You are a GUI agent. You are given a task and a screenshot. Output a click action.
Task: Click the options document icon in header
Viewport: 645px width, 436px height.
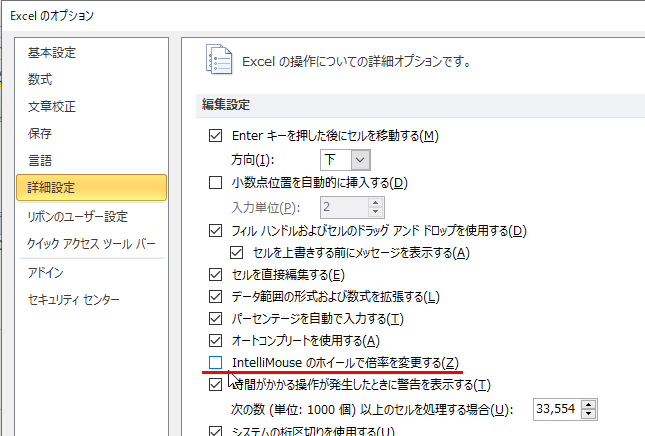point(219,60)
